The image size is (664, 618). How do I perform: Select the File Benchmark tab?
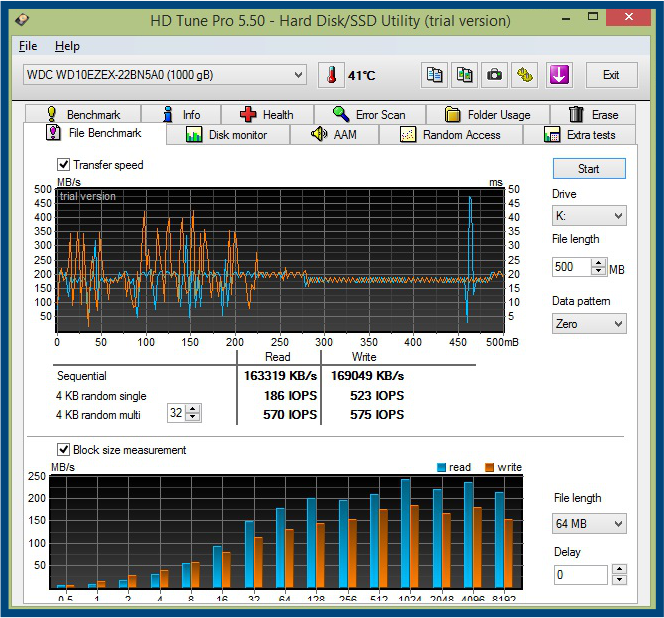[95, 133]
